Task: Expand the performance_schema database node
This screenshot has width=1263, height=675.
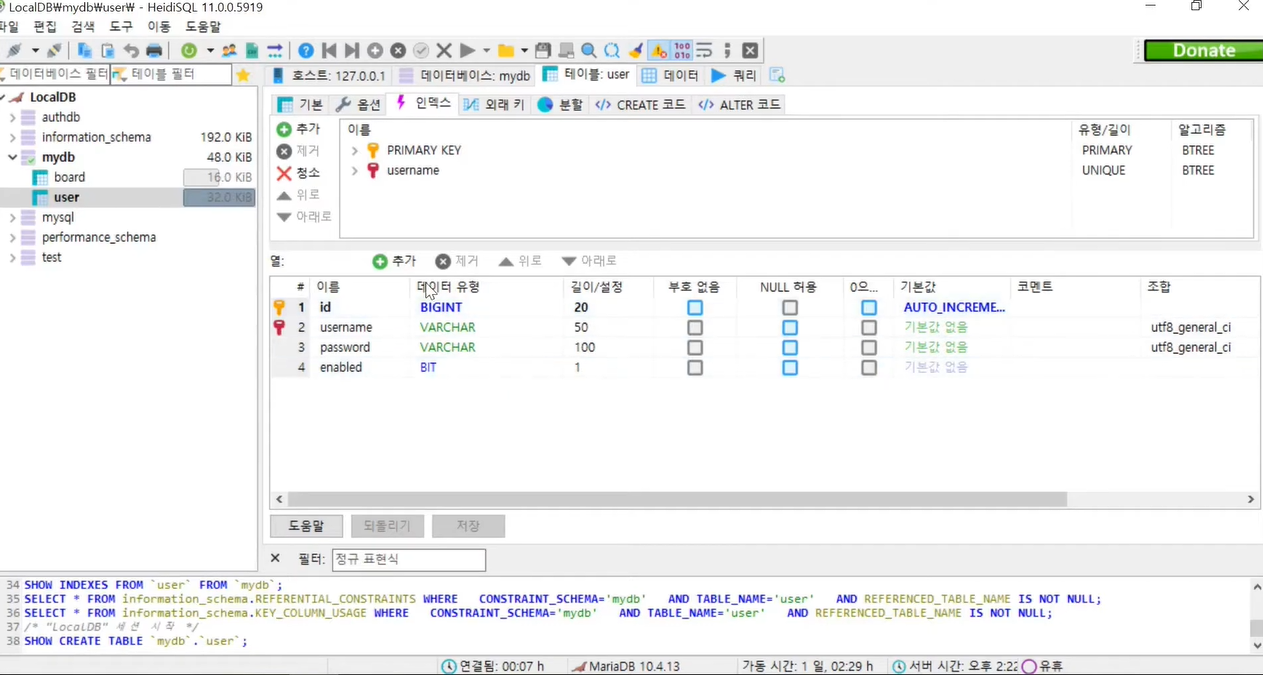Action: (13, 237)
